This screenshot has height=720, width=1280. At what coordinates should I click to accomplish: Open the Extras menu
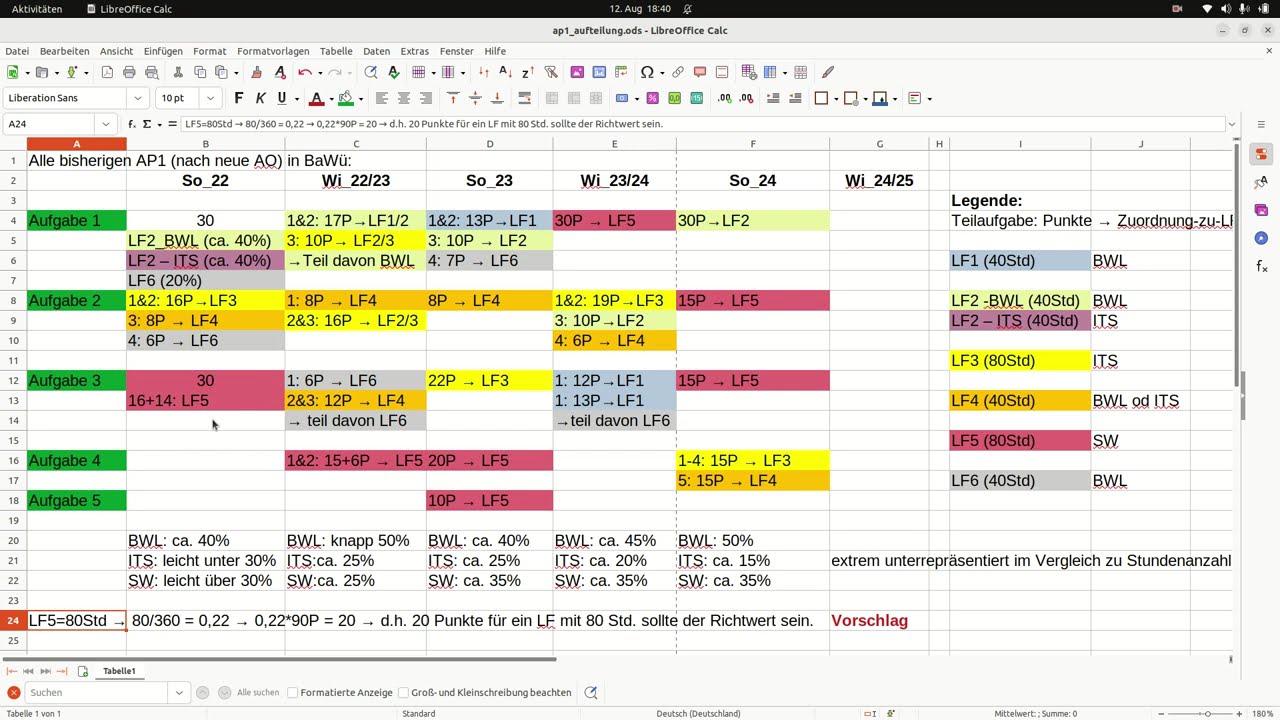click(x=414, y=51)
